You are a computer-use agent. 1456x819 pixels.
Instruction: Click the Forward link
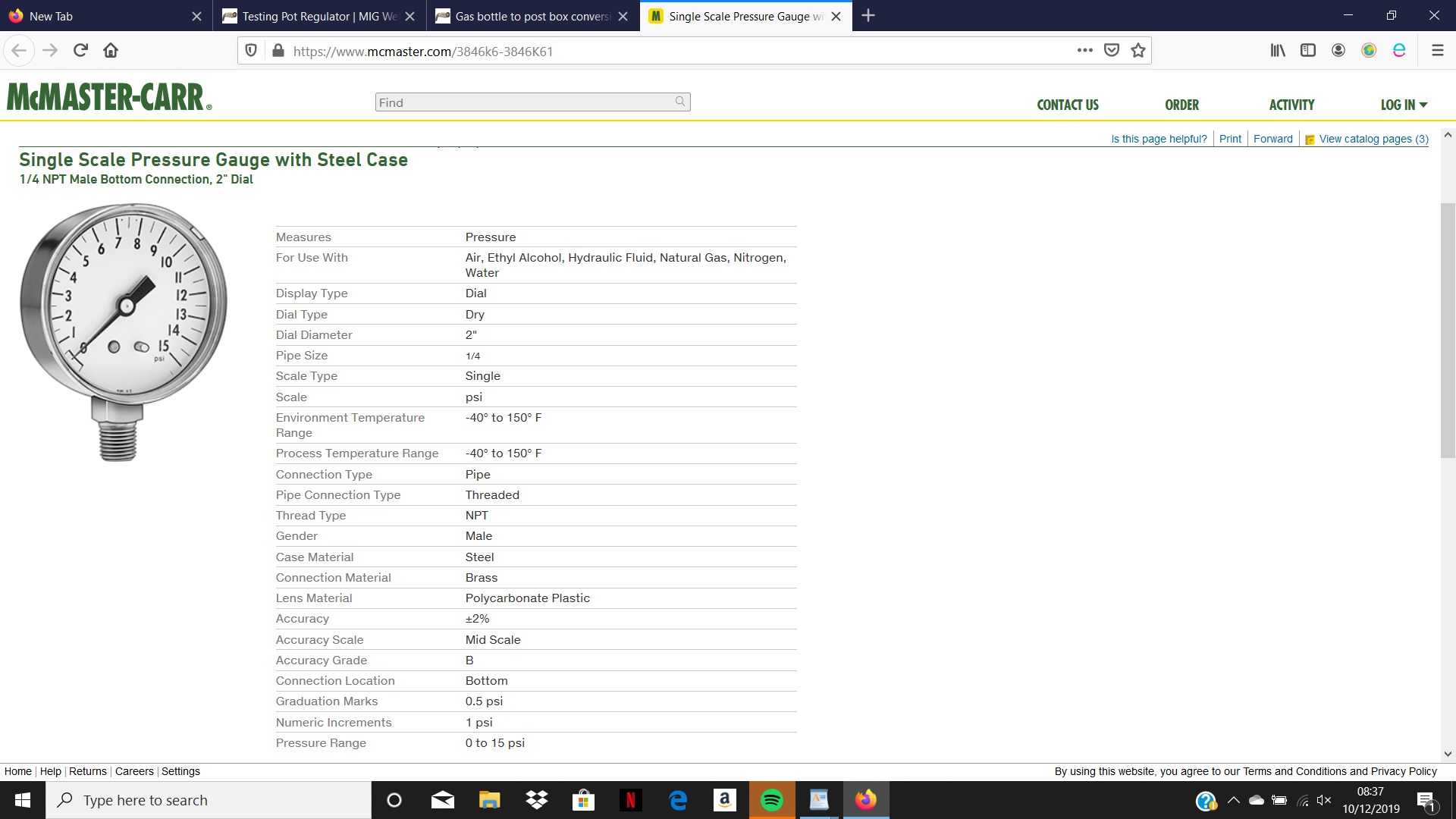tap(1273, 140)
